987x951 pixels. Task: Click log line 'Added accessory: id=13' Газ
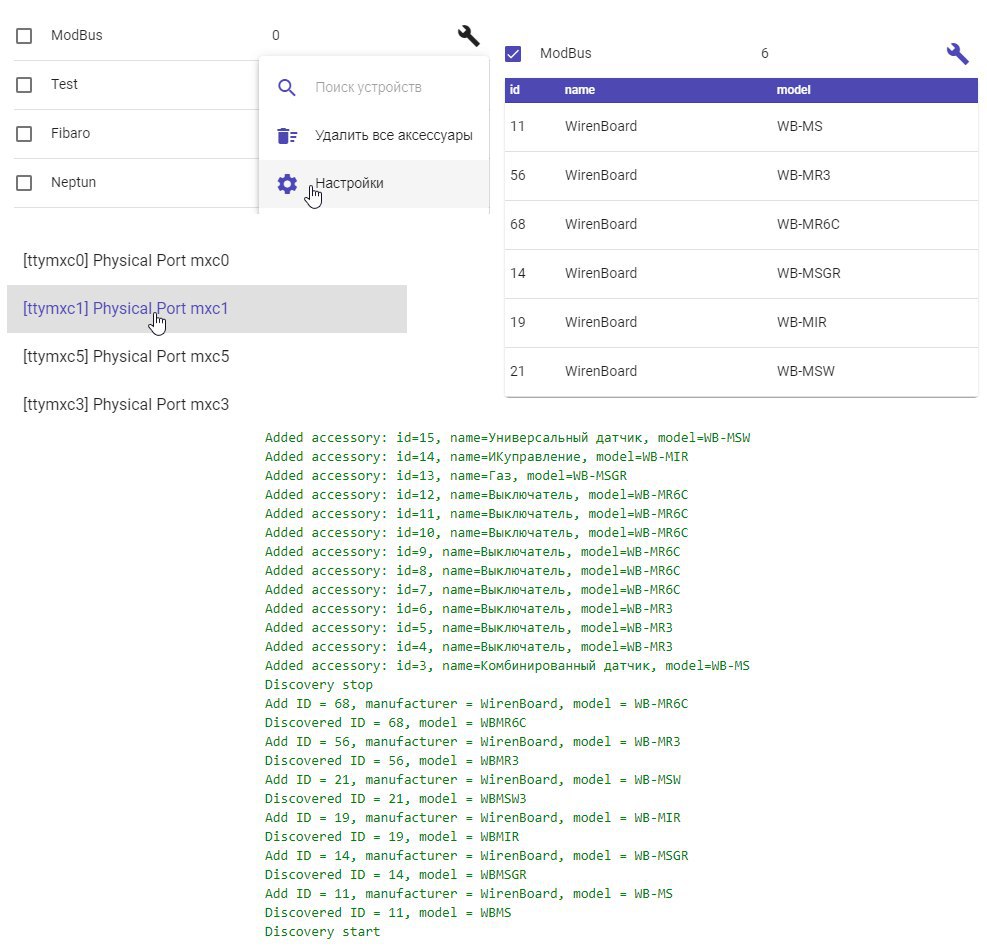point(446,476)
